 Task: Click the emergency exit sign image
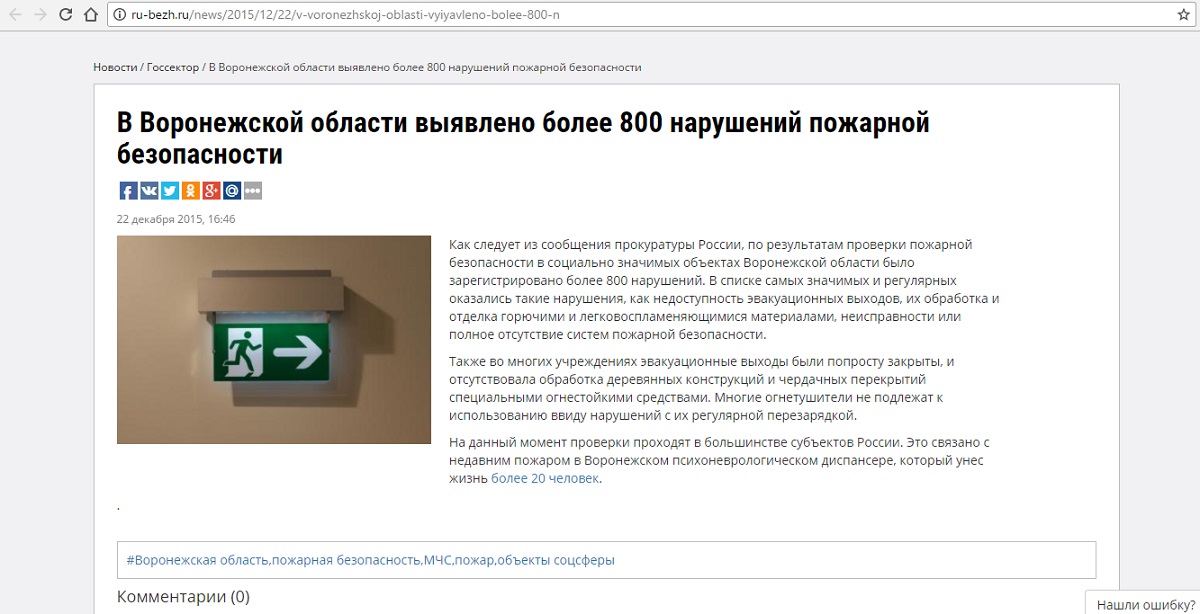(x=274, y=339)
